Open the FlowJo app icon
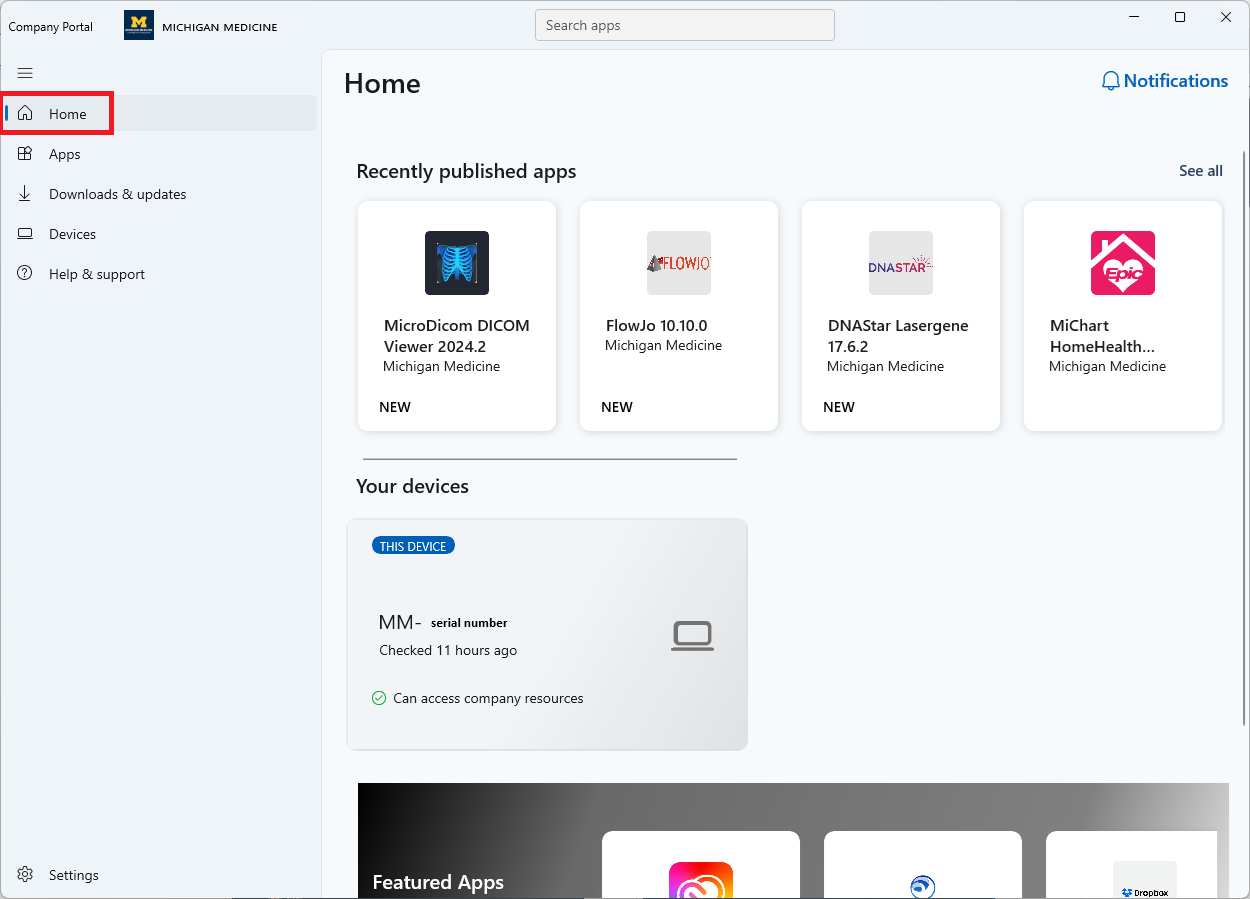The height and width of the screenshot is (899, 1250). point(679,263)
